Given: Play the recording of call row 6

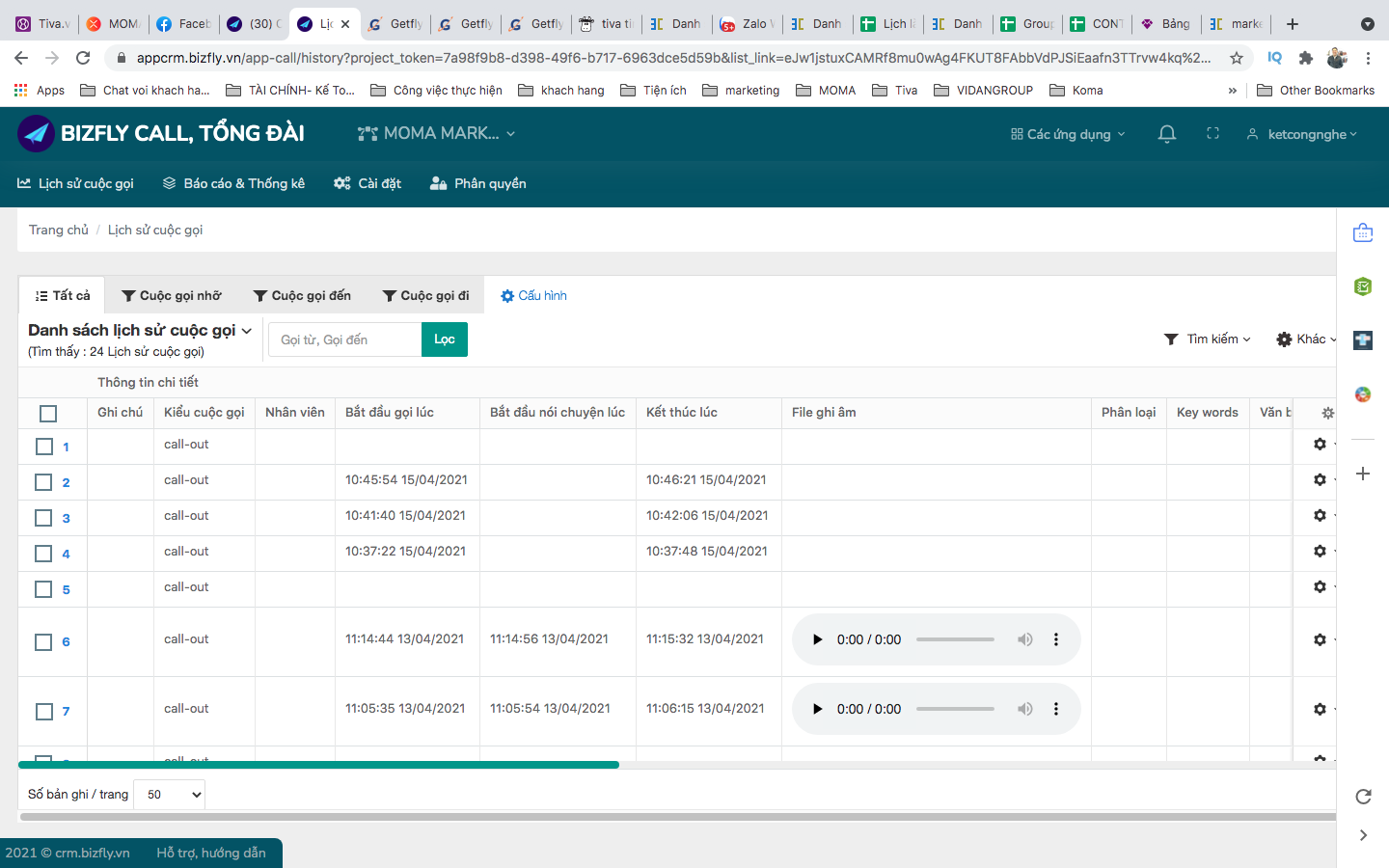Looking at the screenshot, I should pos(817,638).
